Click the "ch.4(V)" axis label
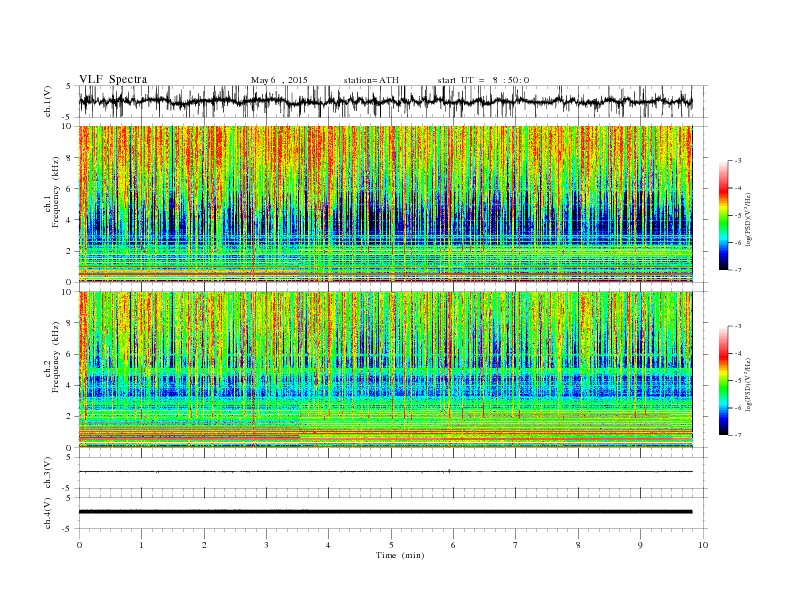This screenshot has height=612, width=792. coord(48,513)
